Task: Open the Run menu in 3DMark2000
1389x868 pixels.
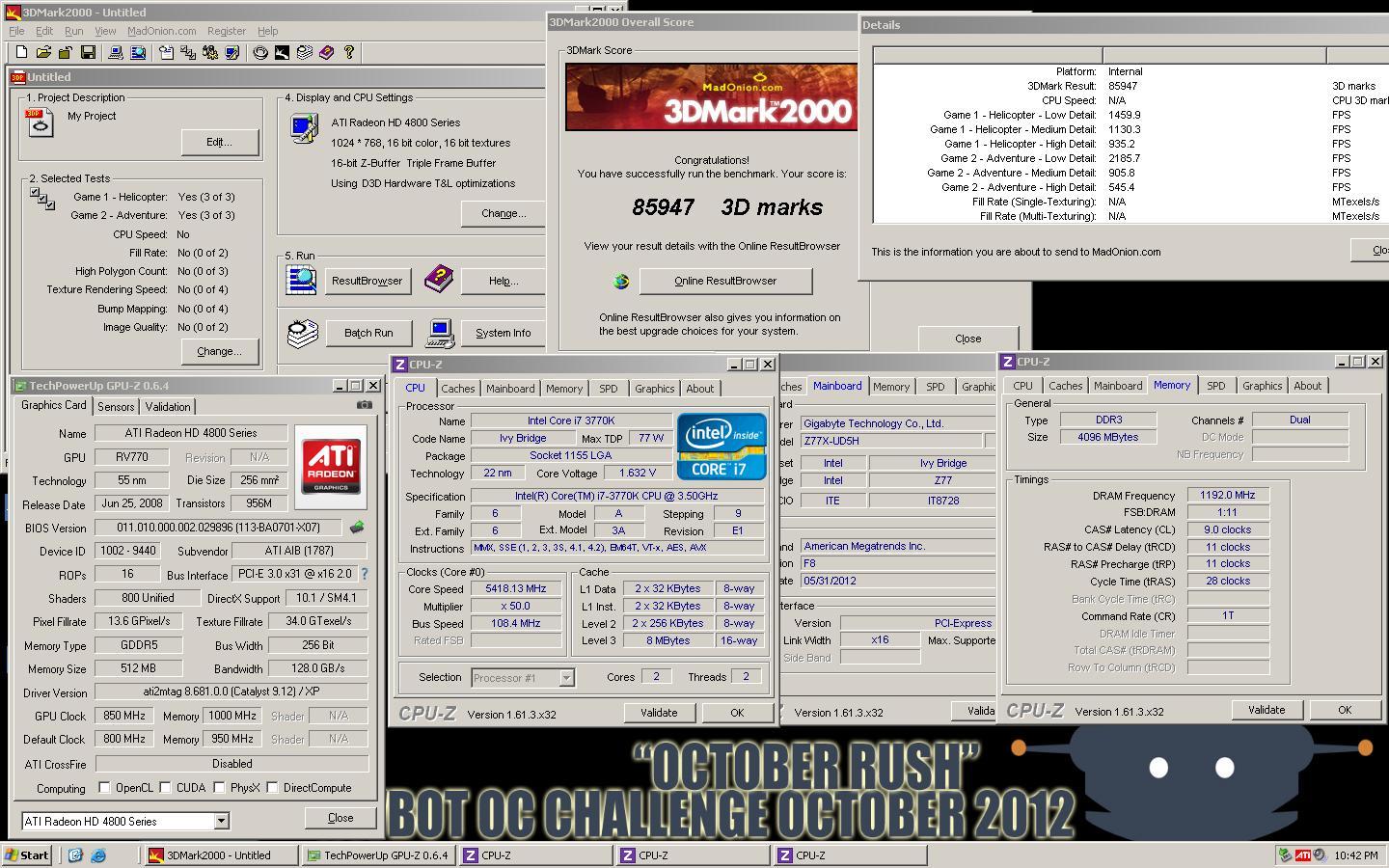Action: tap(73, 31)
